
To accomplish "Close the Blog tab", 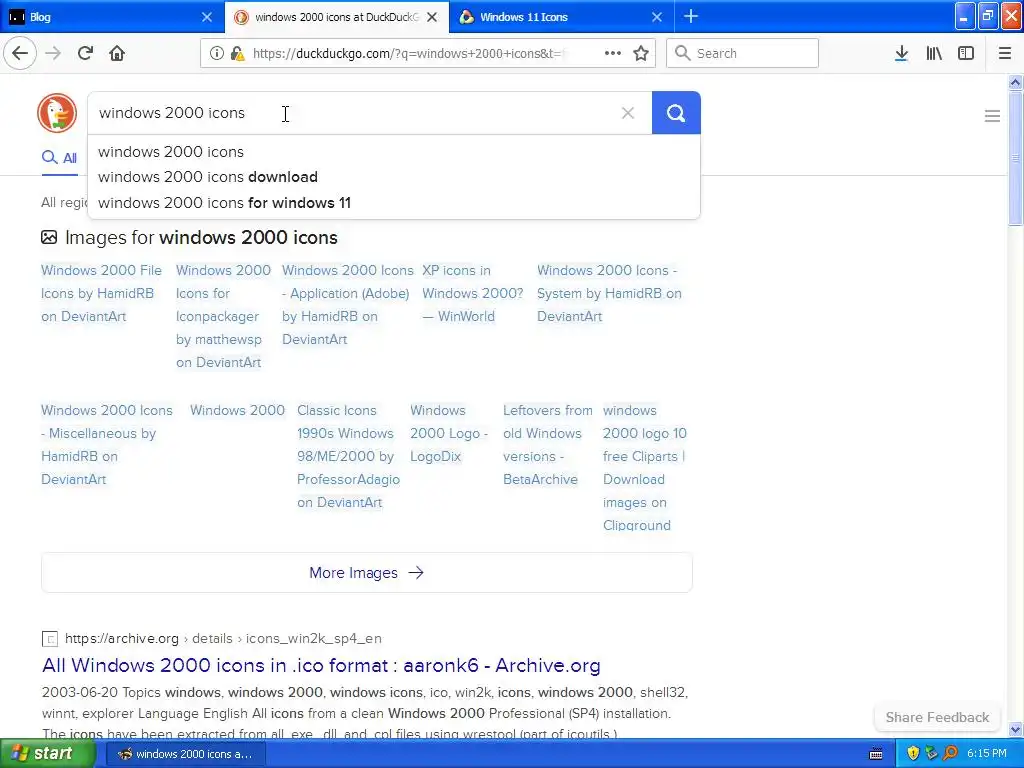I will pos(207,17).
